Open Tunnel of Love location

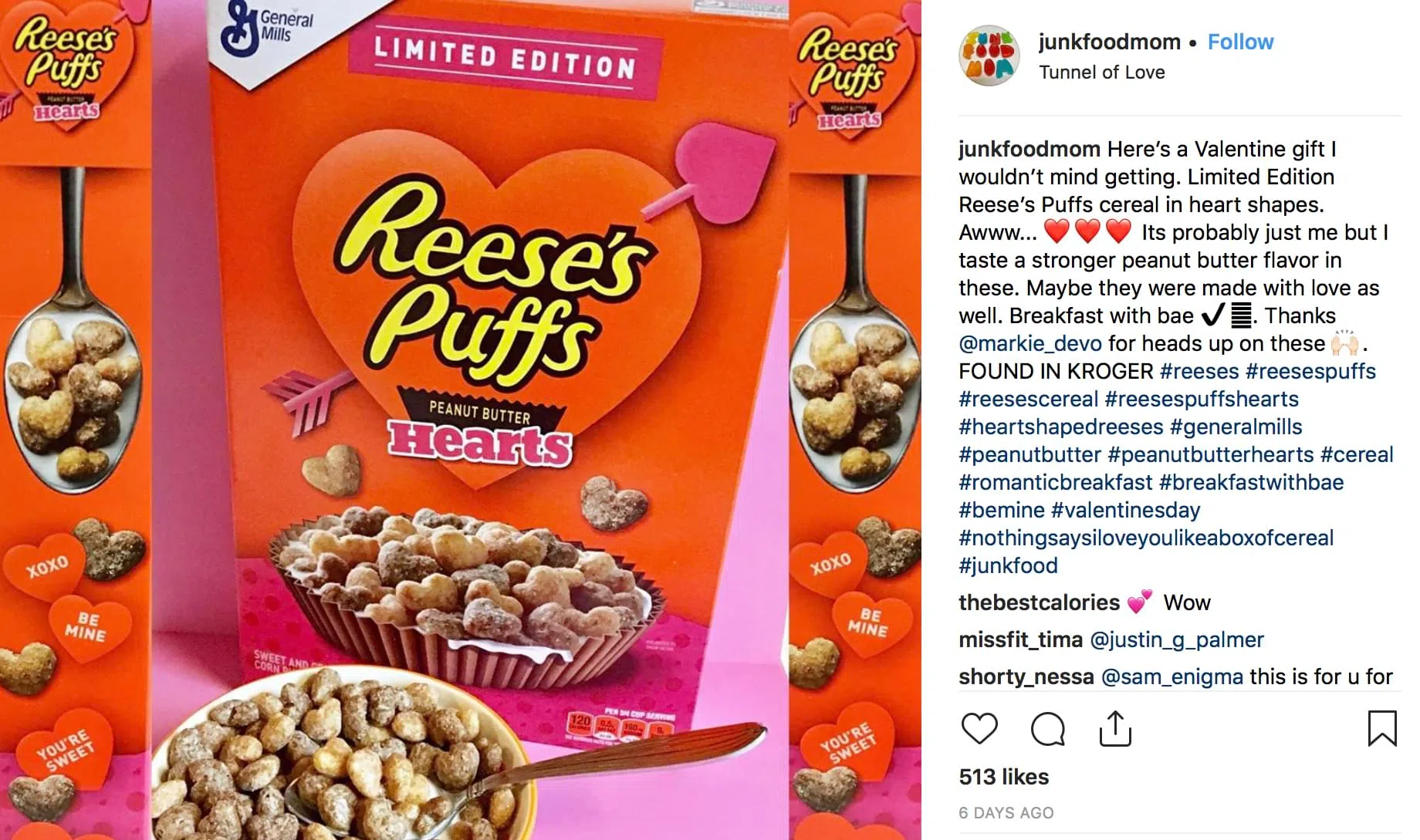click(x=1101, y=72)
